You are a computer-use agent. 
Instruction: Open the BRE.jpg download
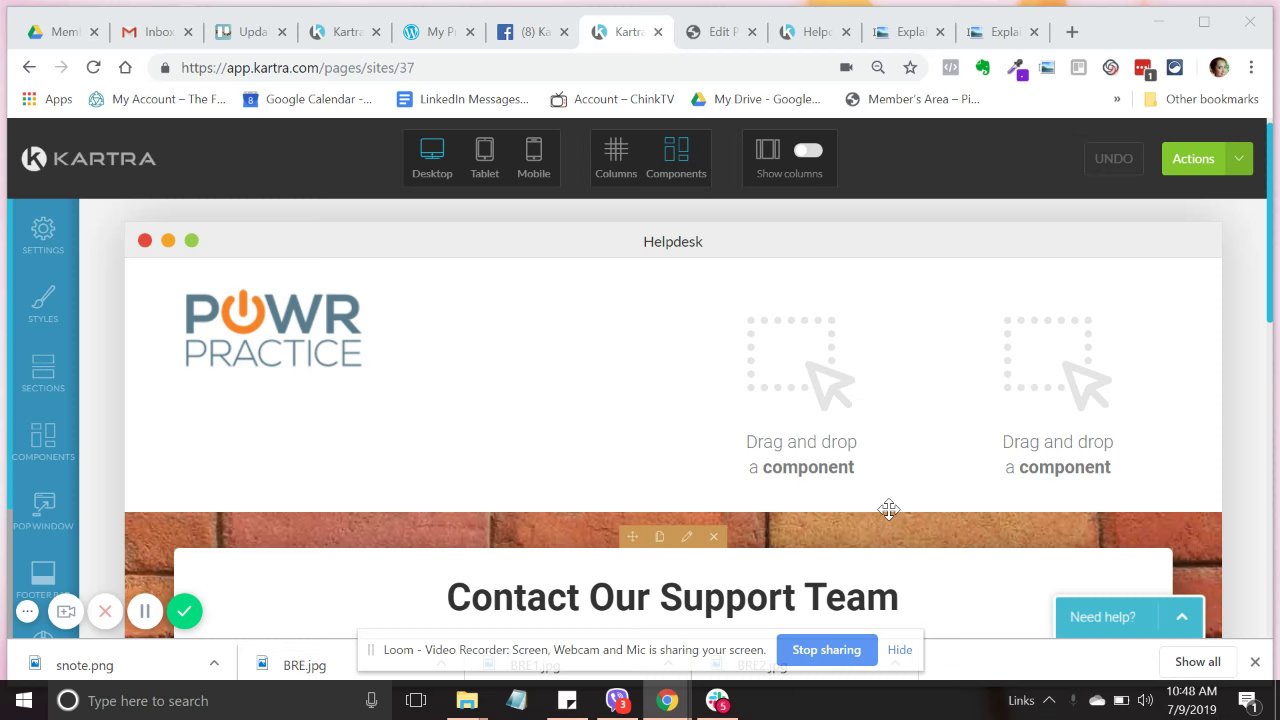(x=304, y=665)
